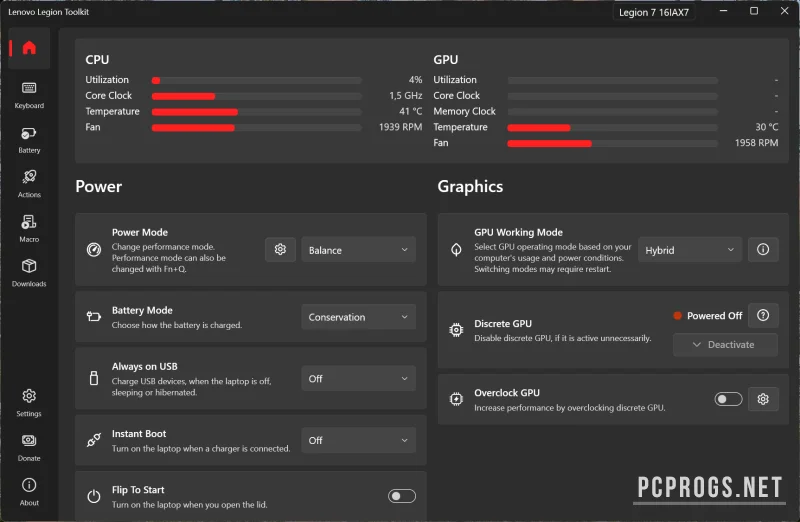Image resolution: width=800 pixels, height=522 pixels.
Task: Open Power Mode settings gear
Action: coord(280,250)
